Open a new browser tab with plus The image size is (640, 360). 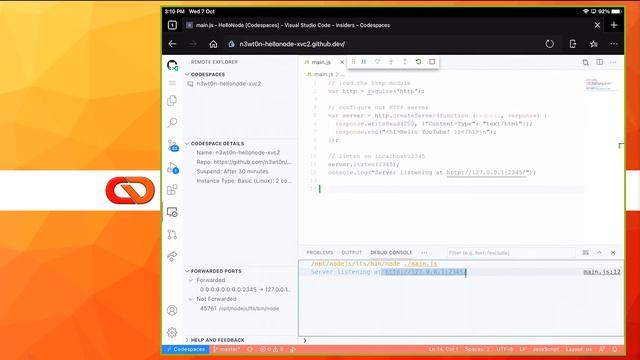click(x=614, y=25)
